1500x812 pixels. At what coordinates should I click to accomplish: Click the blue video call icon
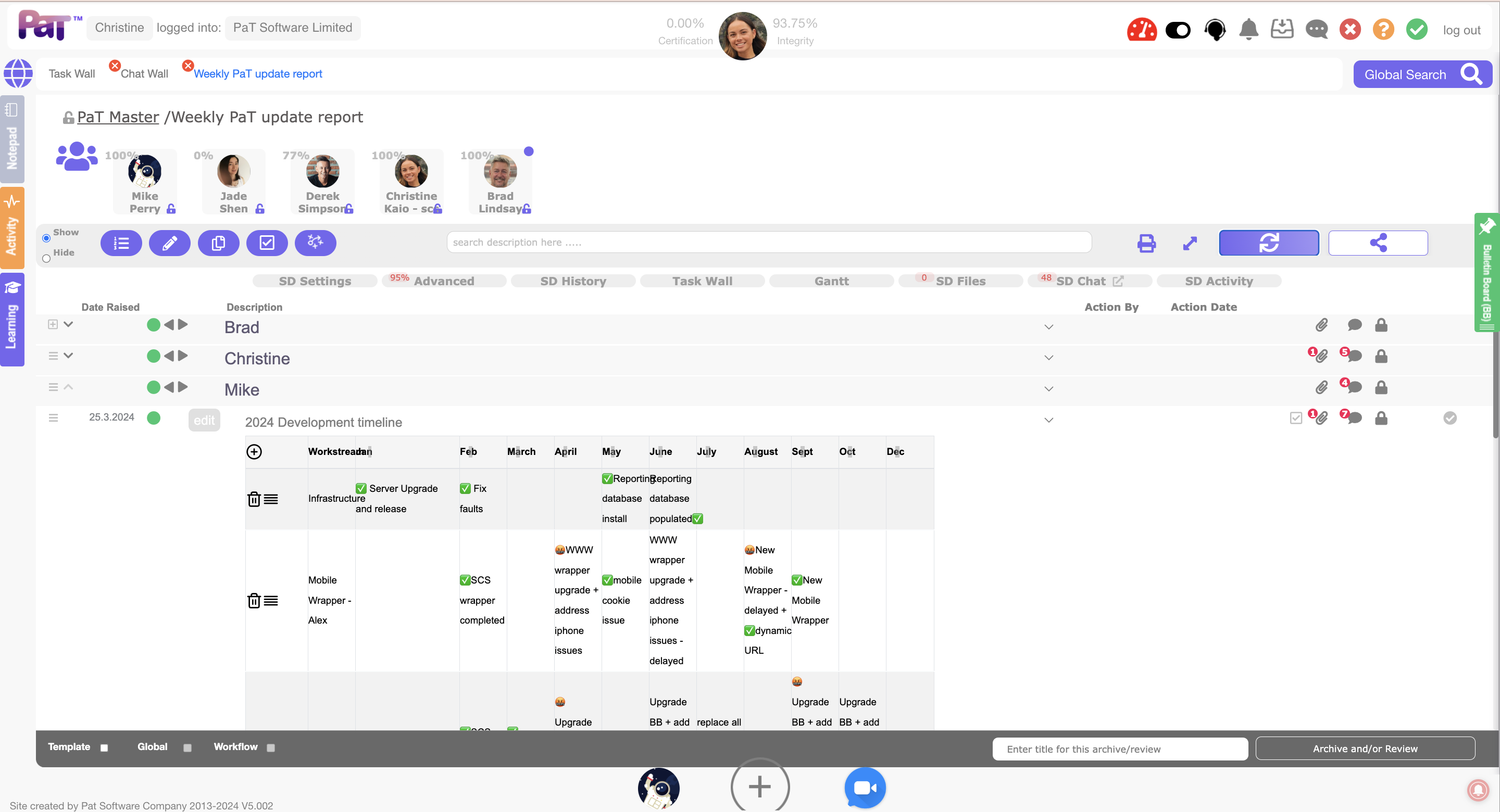click(865, 788)
